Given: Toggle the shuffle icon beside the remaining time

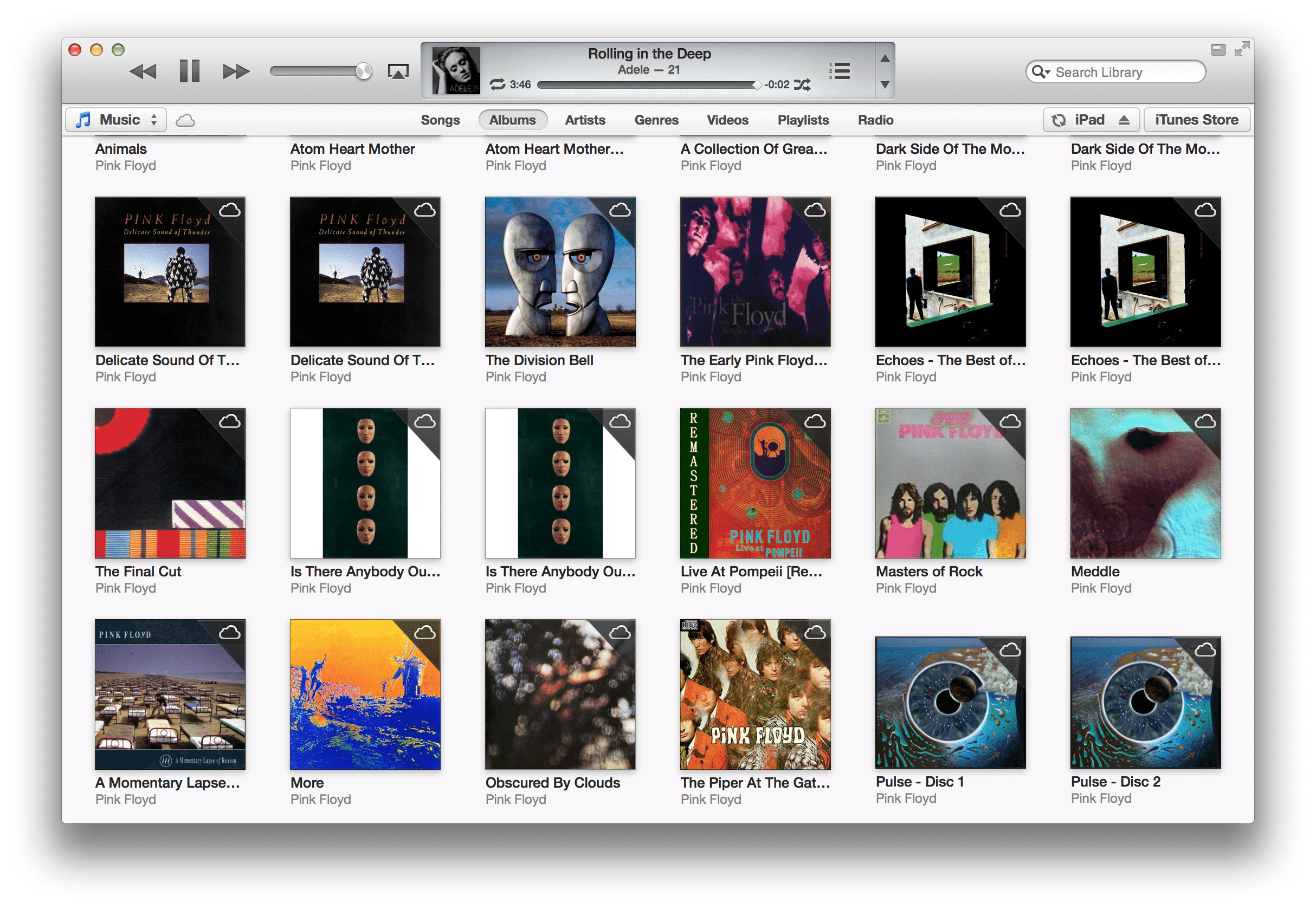Looking at the screenshot, I should tap(802, 85).
